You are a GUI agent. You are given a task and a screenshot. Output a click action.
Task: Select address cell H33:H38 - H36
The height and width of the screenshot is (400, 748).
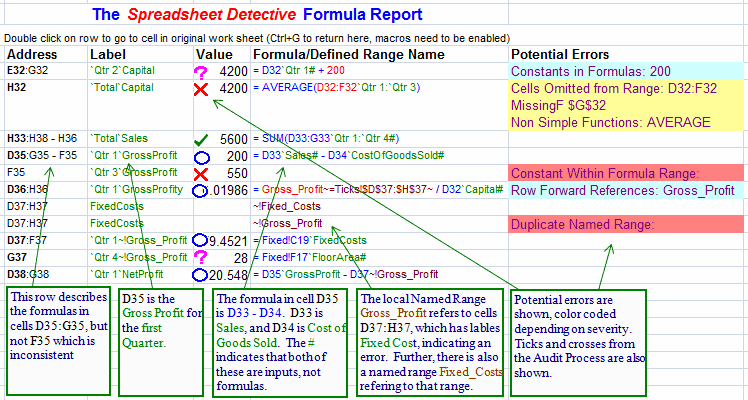coord(41,139)
